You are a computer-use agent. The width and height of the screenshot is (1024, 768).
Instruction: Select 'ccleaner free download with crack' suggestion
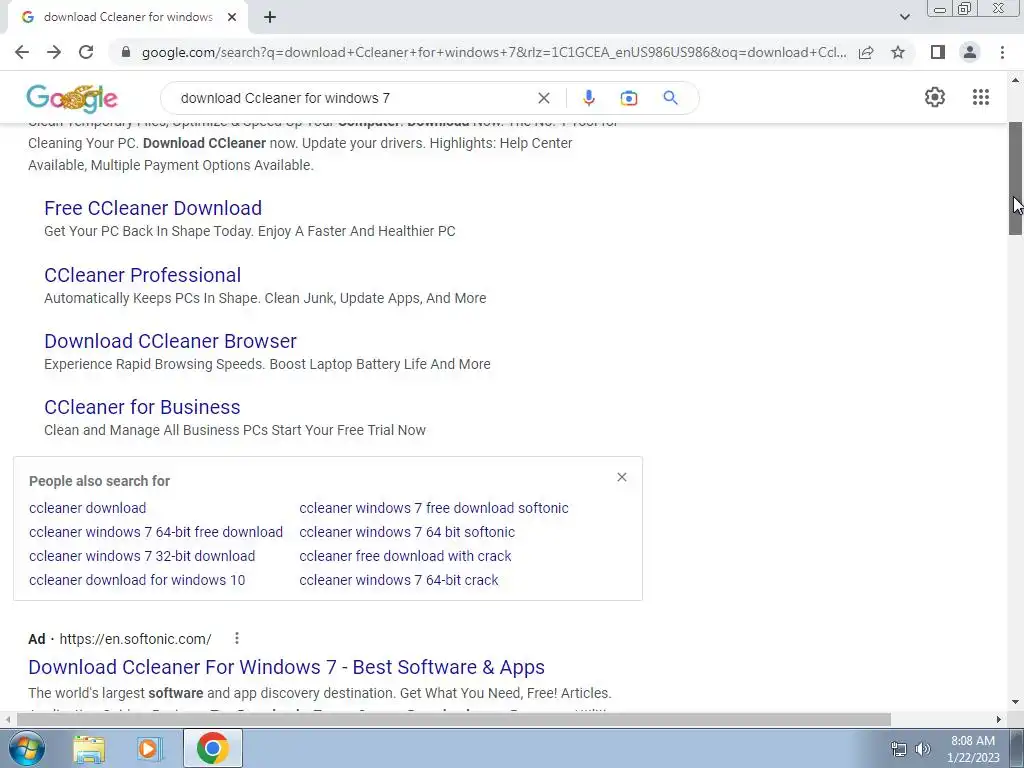pos(405,556)
